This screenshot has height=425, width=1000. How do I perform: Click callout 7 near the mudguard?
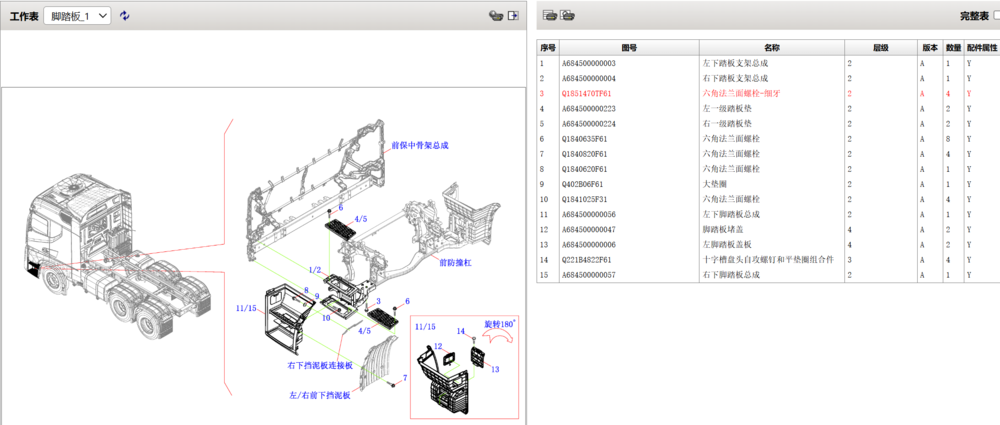pyautogui.click(x=404, y=379)
